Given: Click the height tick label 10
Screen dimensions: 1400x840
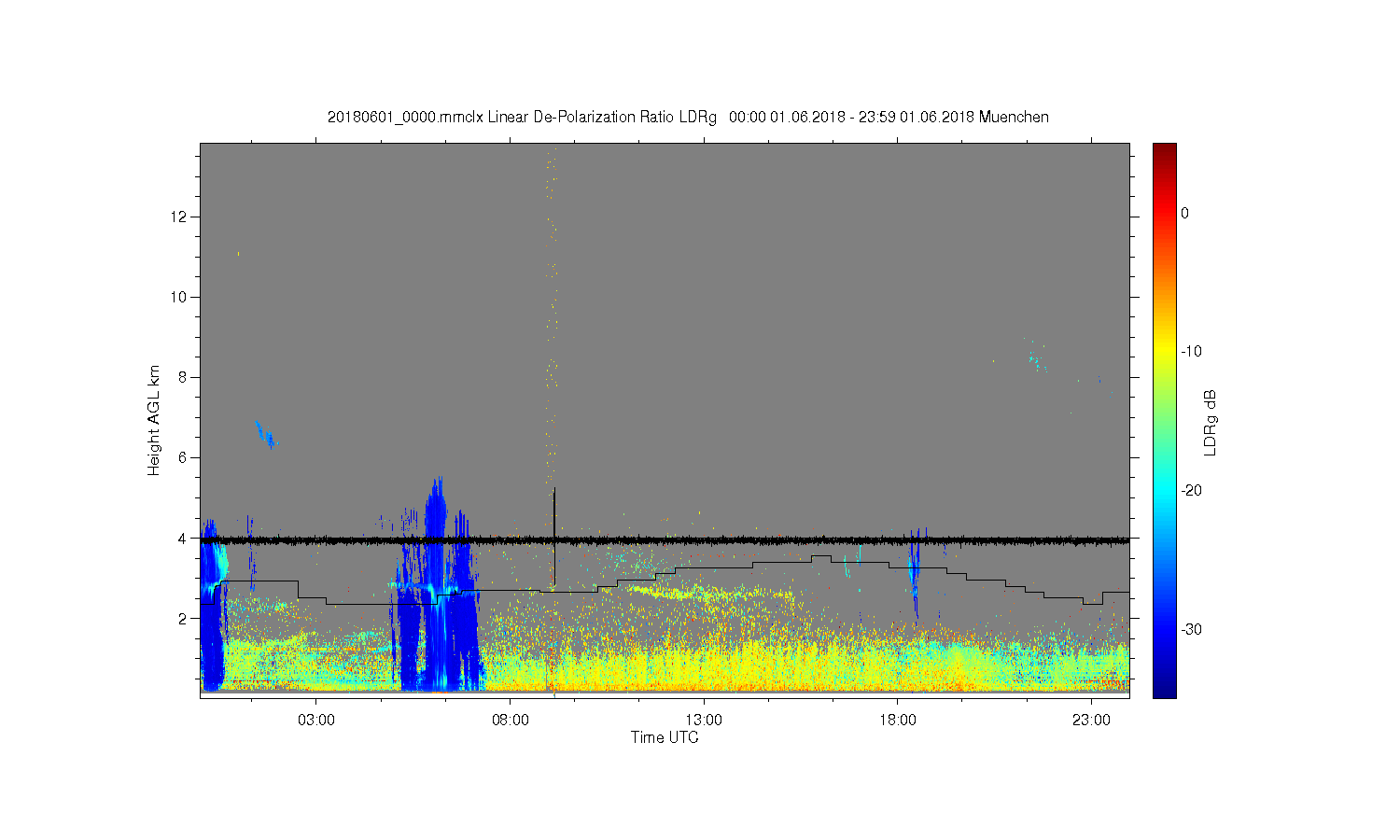Looking at the screenshot, I should (179, 297).
